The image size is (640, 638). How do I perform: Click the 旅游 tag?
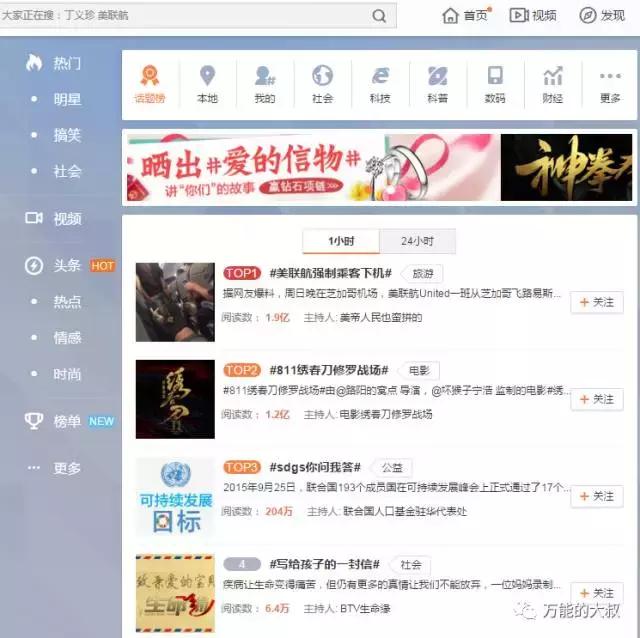click(x=422, y=273)
